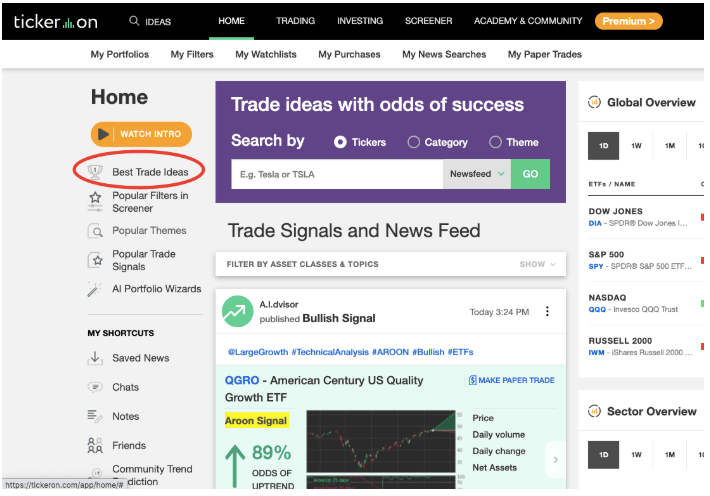Expand the SHOW filter by asset classes
Viewport: 710px width, 496px height.
(537, 264)
